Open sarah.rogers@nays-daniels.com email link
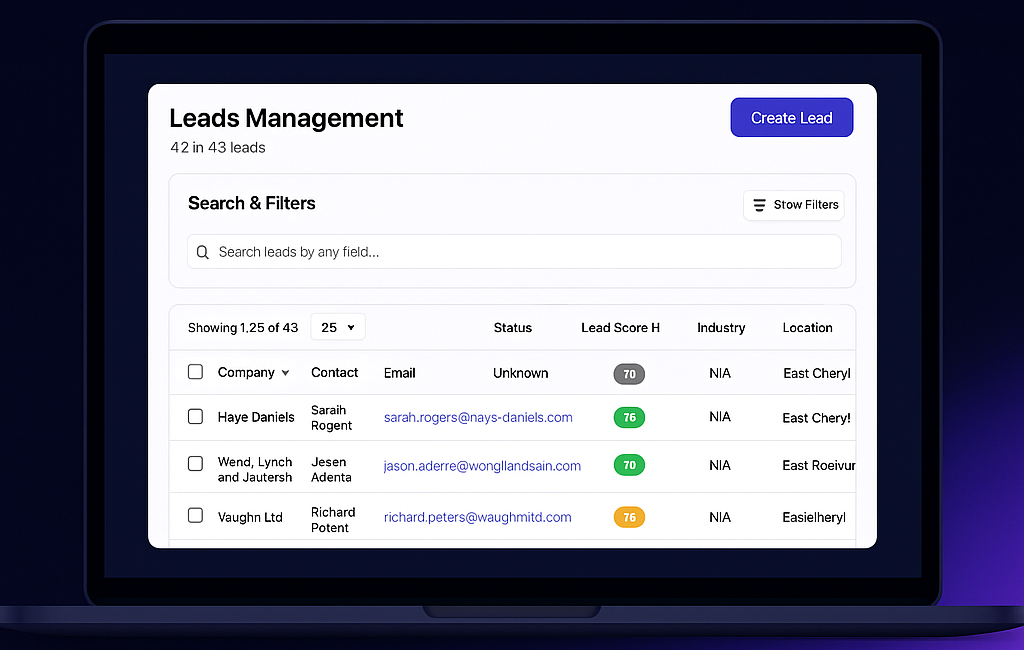The height and width of the screenshot is (650, 1024). point(478,417)
